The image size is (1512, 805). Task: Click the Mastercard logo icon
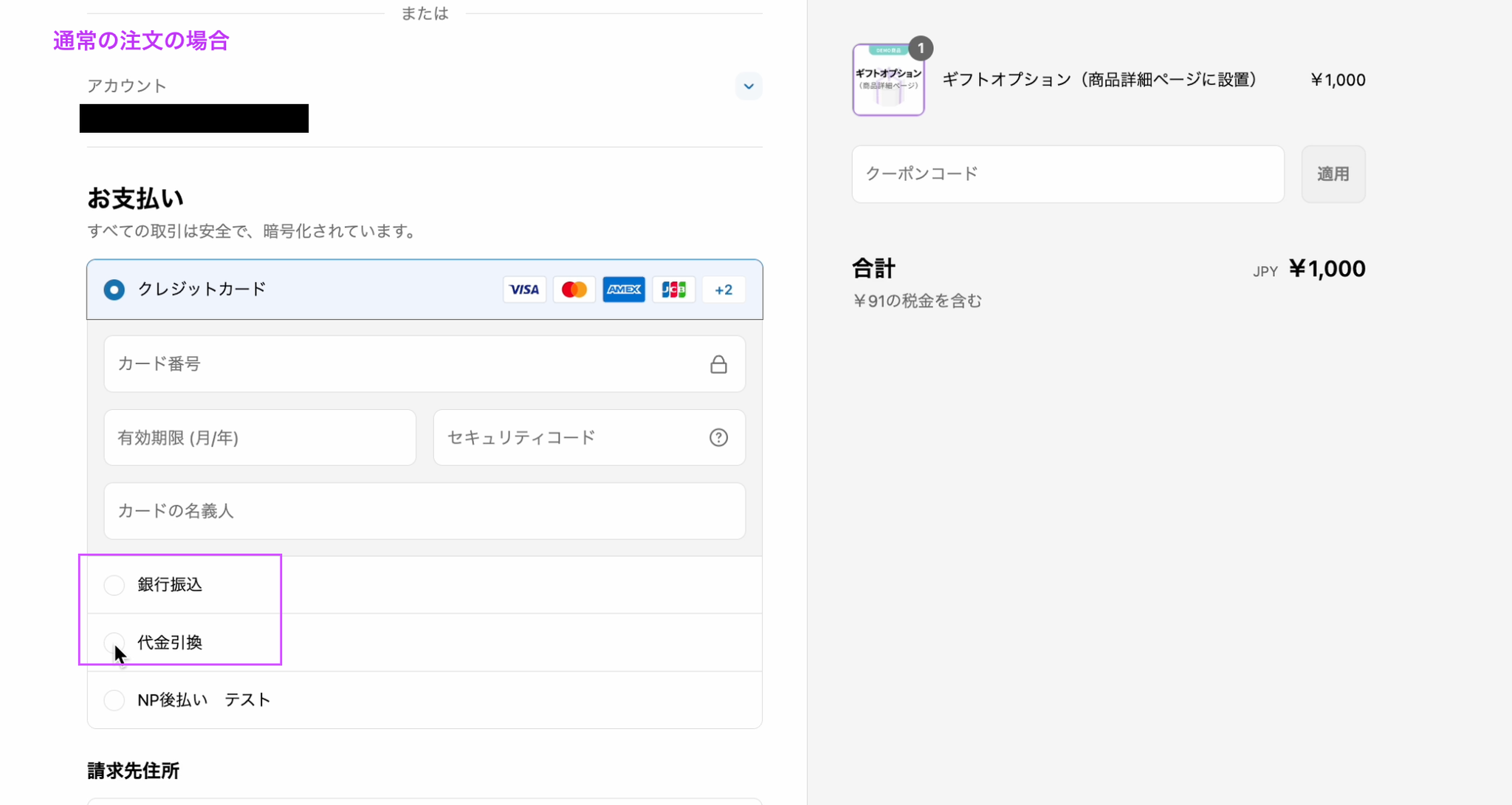[574, 290]
